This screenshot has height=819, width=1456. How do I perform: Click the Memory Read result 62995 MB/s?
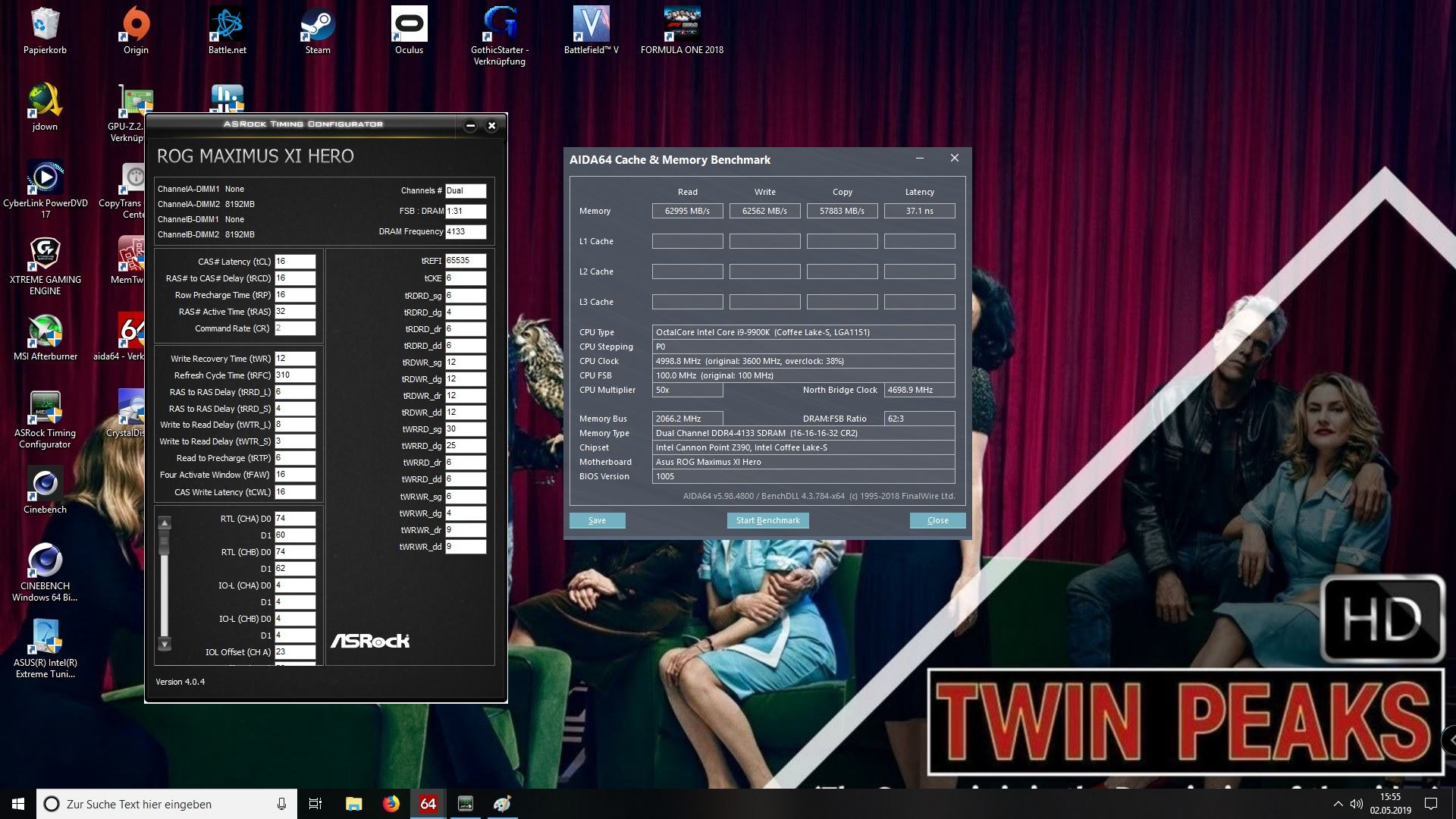687,211
